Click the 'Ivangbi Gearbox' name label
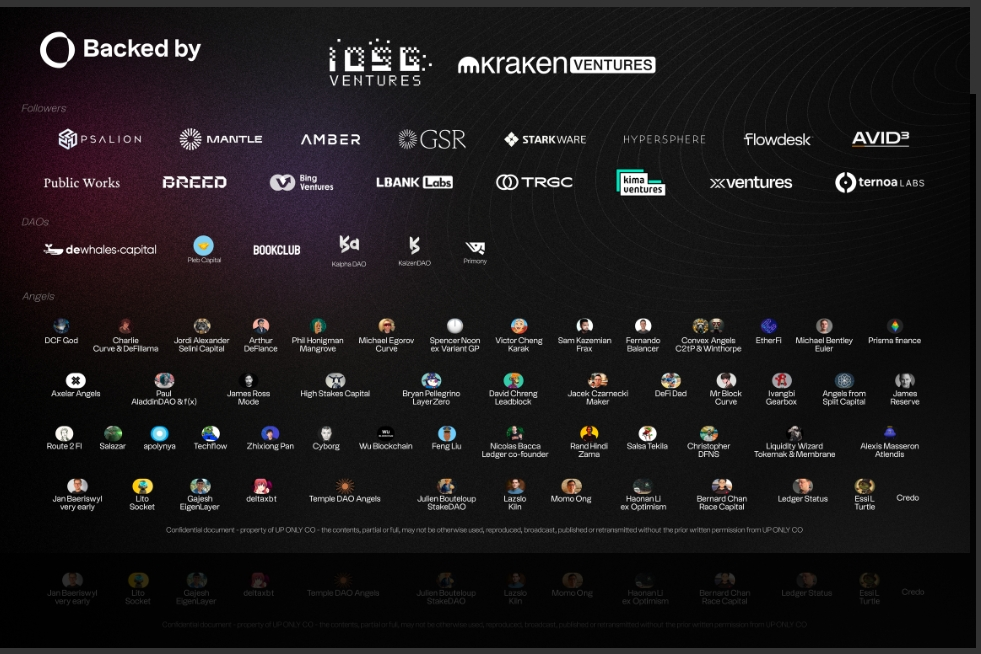Viewport: 981px width, 654px height. pyautogui.click(x=781, y=397)
